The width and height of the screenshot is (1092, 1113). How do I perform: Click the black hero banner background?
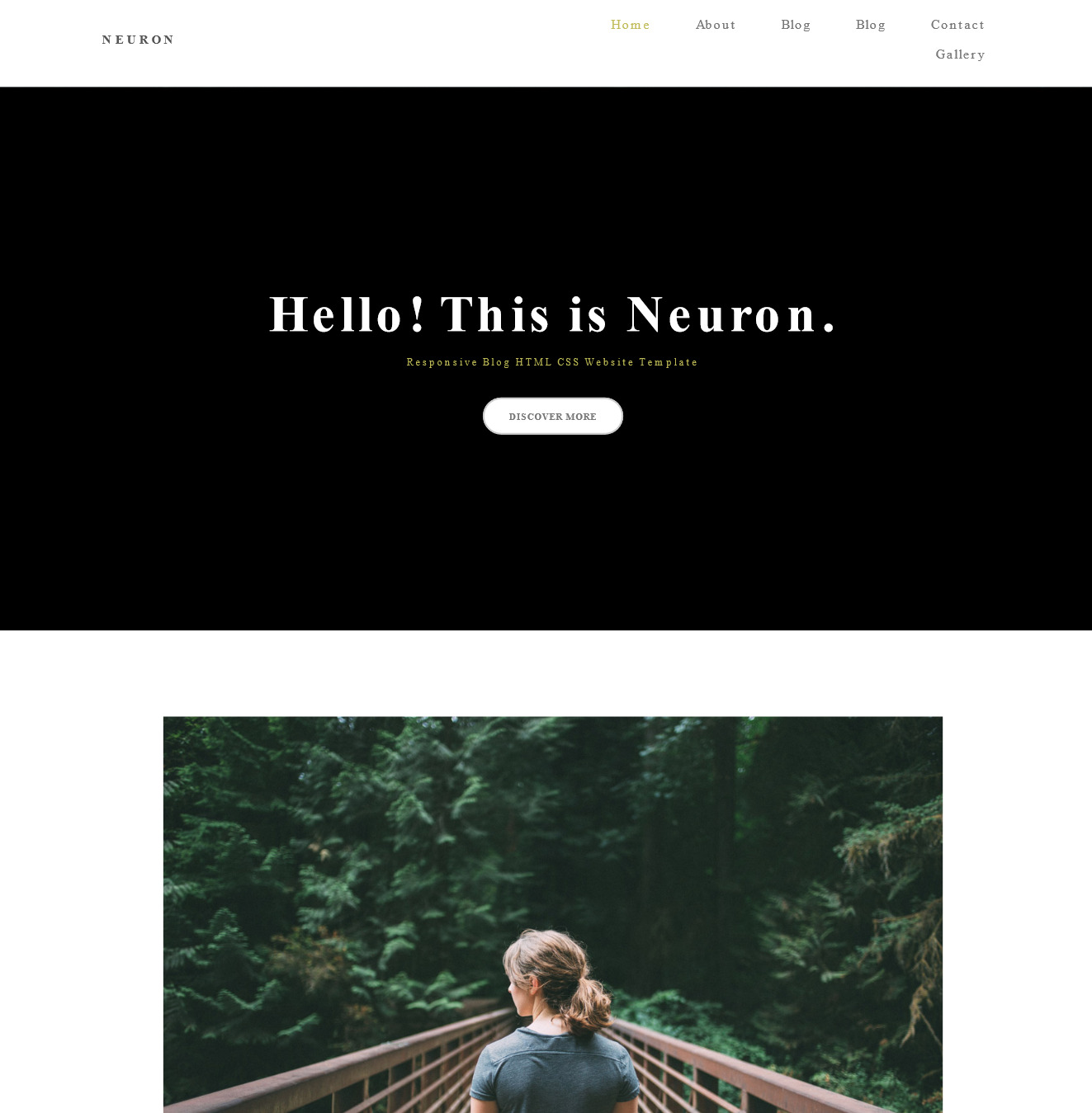[x=546, y=536]
